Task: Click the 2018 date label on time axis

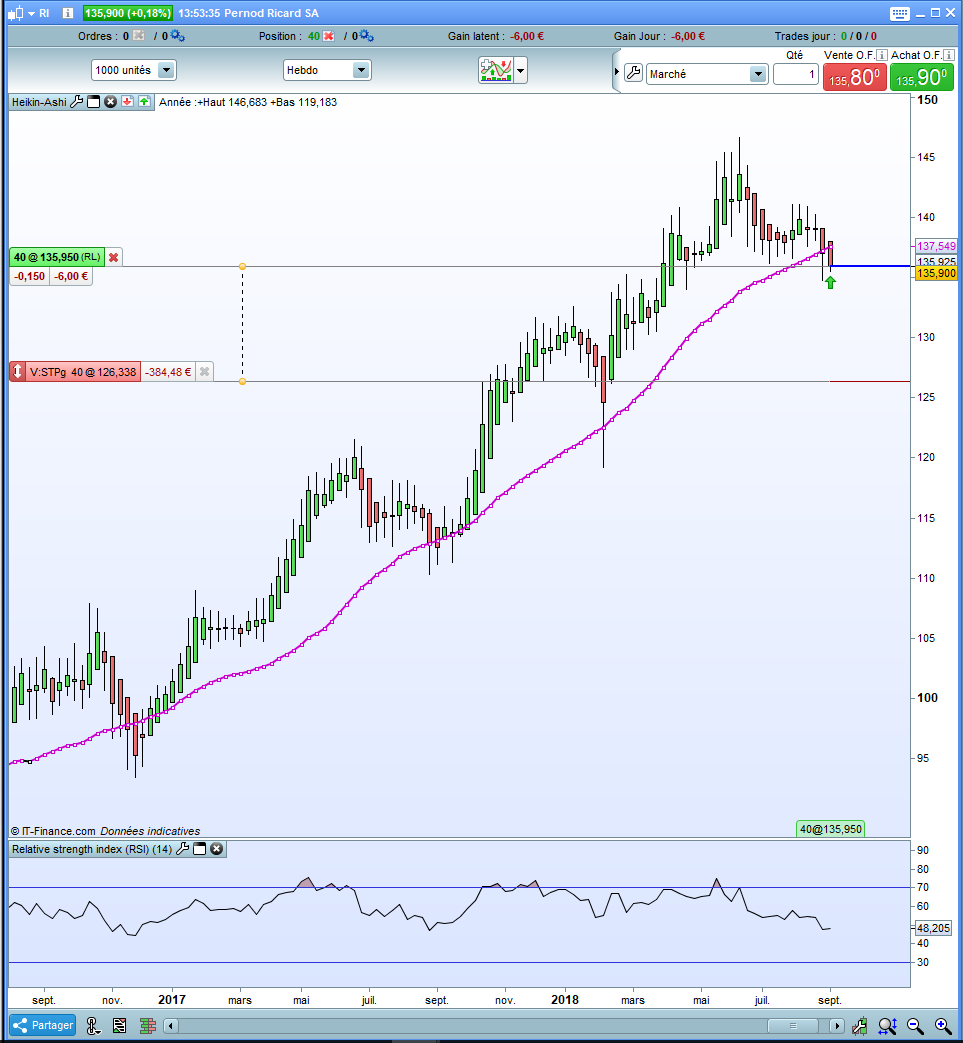Action: coord(565,999)
